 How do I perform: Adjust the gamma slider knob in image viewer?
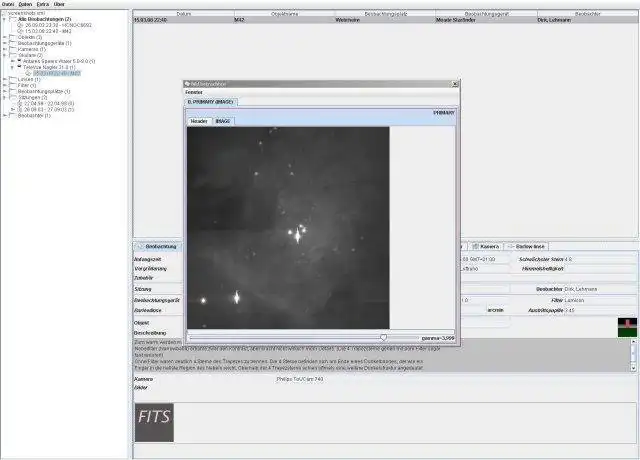pos(383,338)
